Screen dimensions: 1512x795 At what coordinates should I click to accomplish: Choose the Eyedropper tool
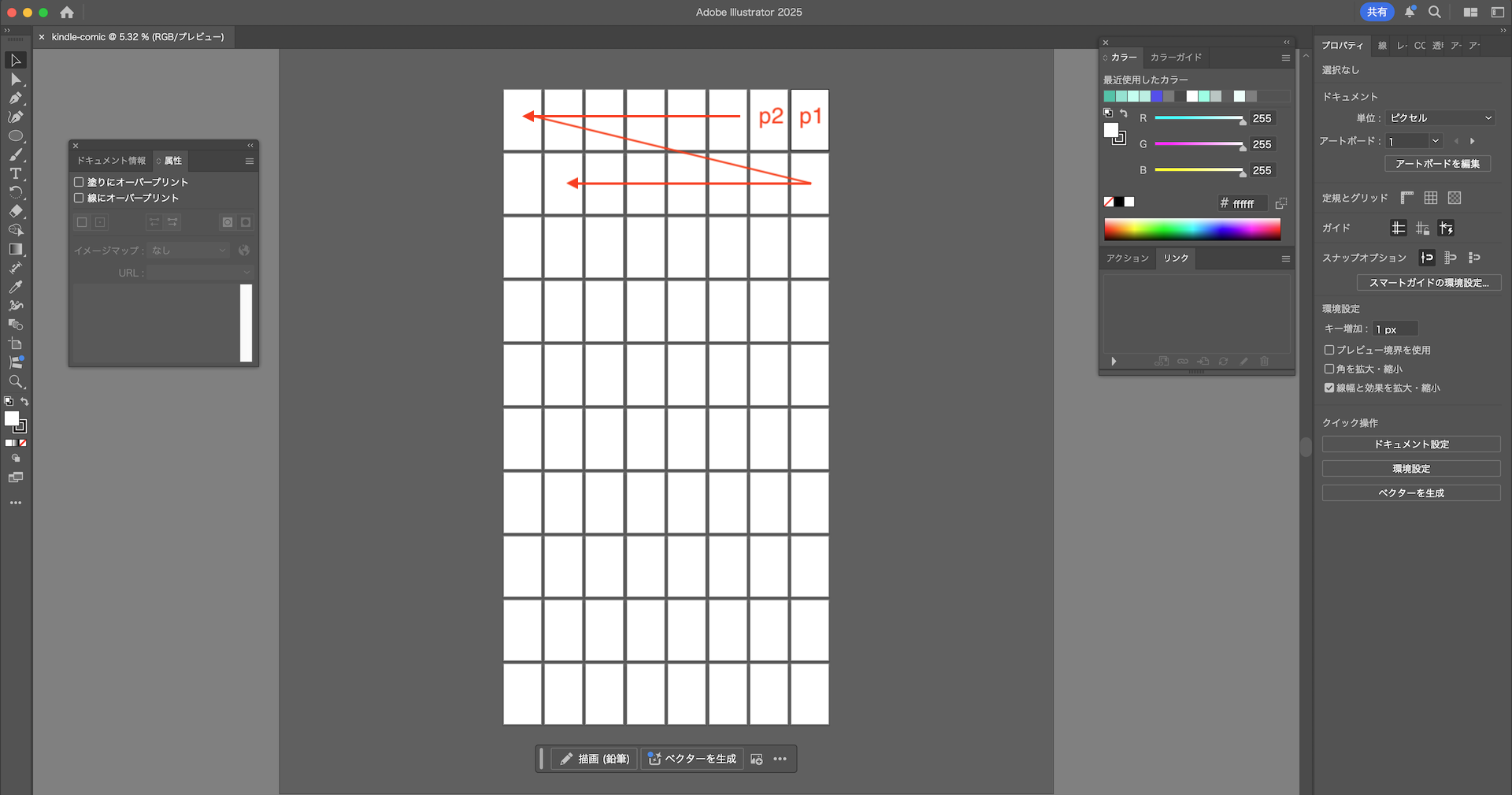(16, 287)
